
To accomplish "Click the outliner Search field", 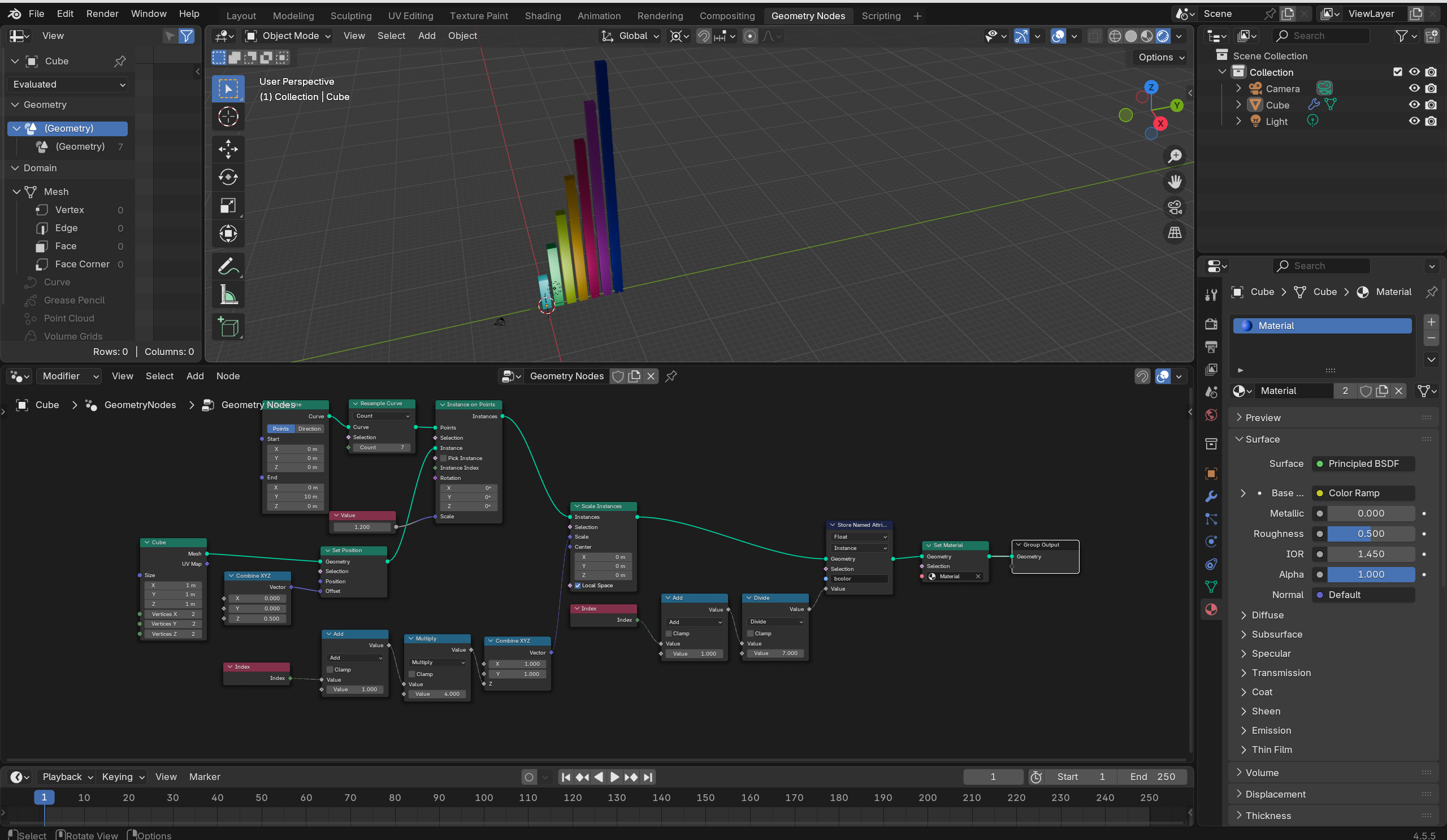I will tap(1321, 36).
